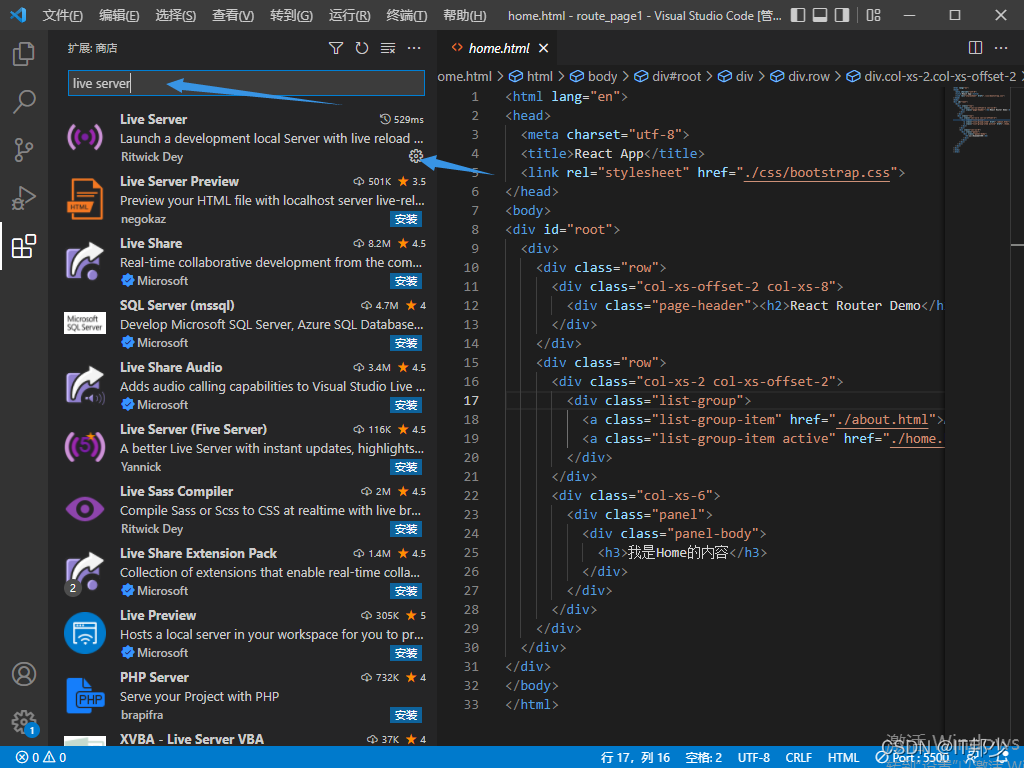Open Live Server manage gear icon
Screen dimensions: 1024x768
click(415, 156)
